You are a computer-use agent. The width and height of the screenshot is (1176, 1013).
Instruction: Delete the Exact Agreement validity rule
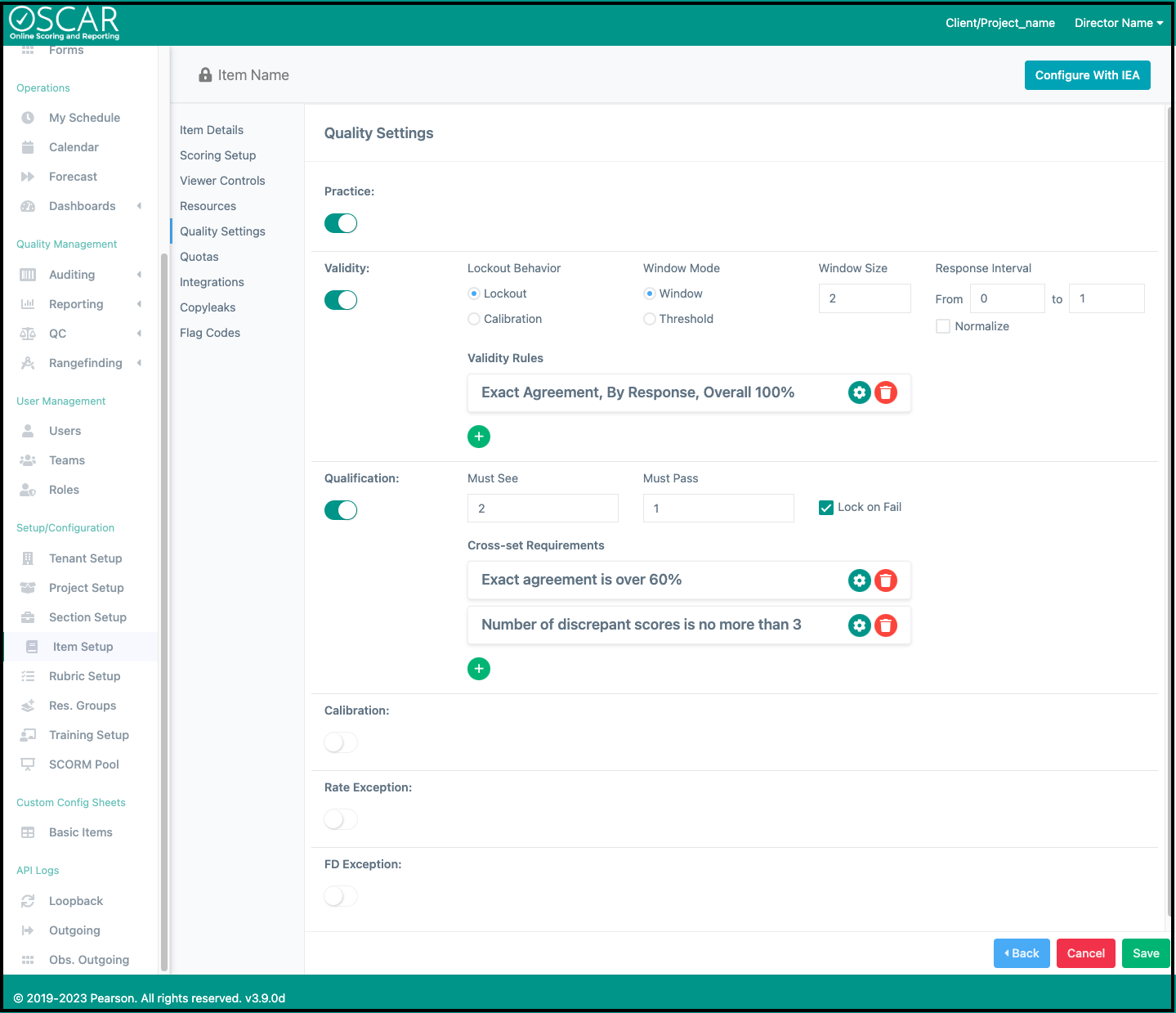click(886, 392)
